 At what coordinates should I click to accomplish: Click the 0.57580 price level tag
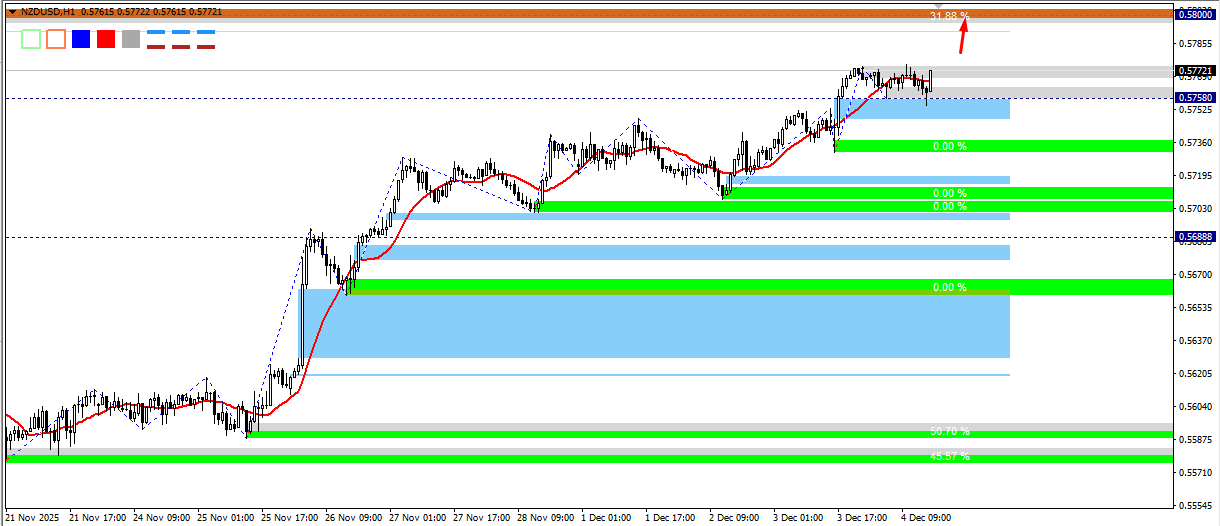point(1196,98)
